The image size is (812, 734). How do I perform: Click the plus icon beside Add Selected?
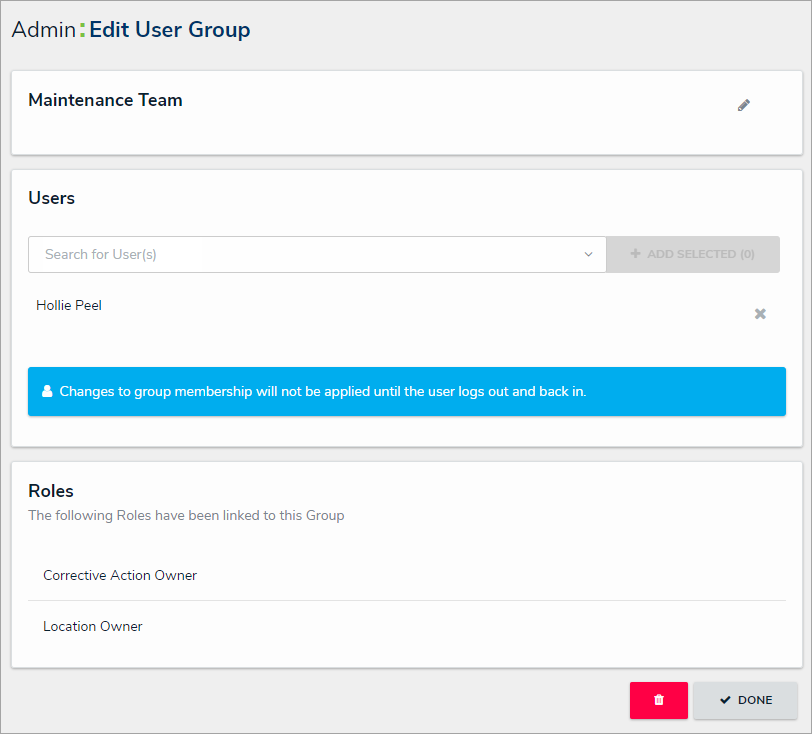[x=635, y=254]
